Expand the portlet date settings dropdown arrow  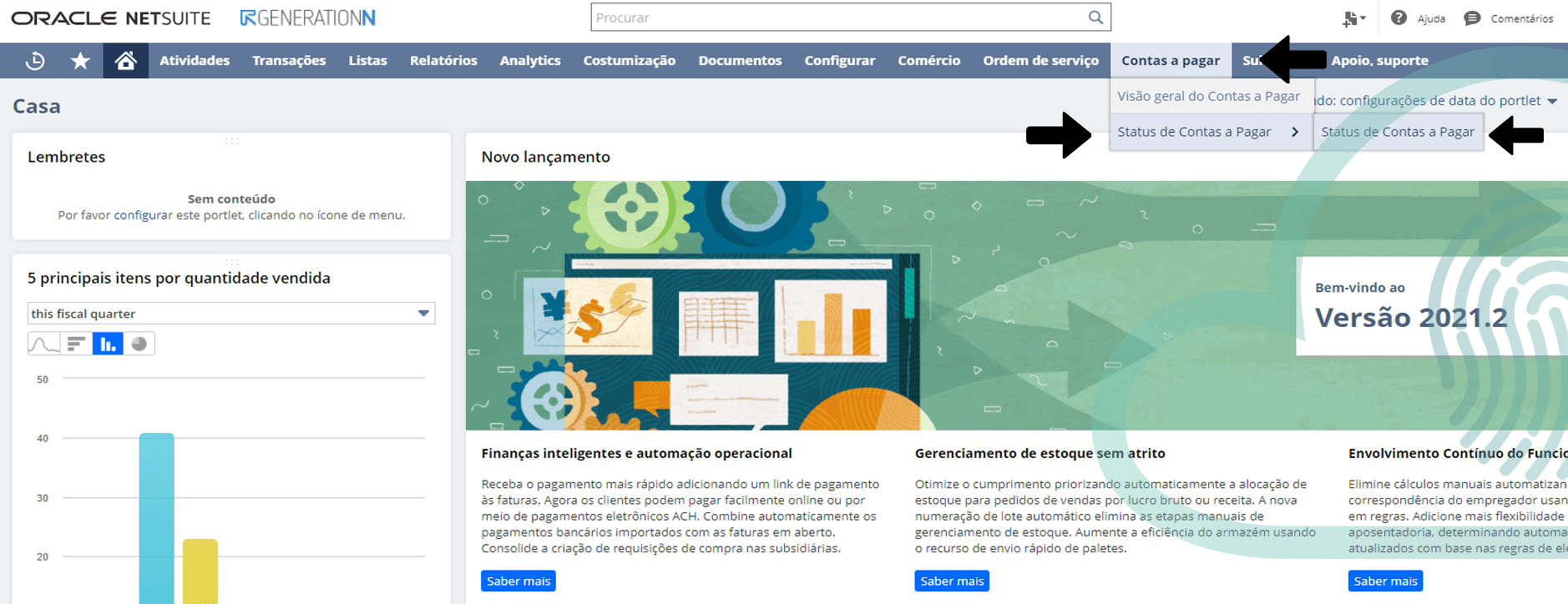pyautogui.click(x=1552, y=101)
